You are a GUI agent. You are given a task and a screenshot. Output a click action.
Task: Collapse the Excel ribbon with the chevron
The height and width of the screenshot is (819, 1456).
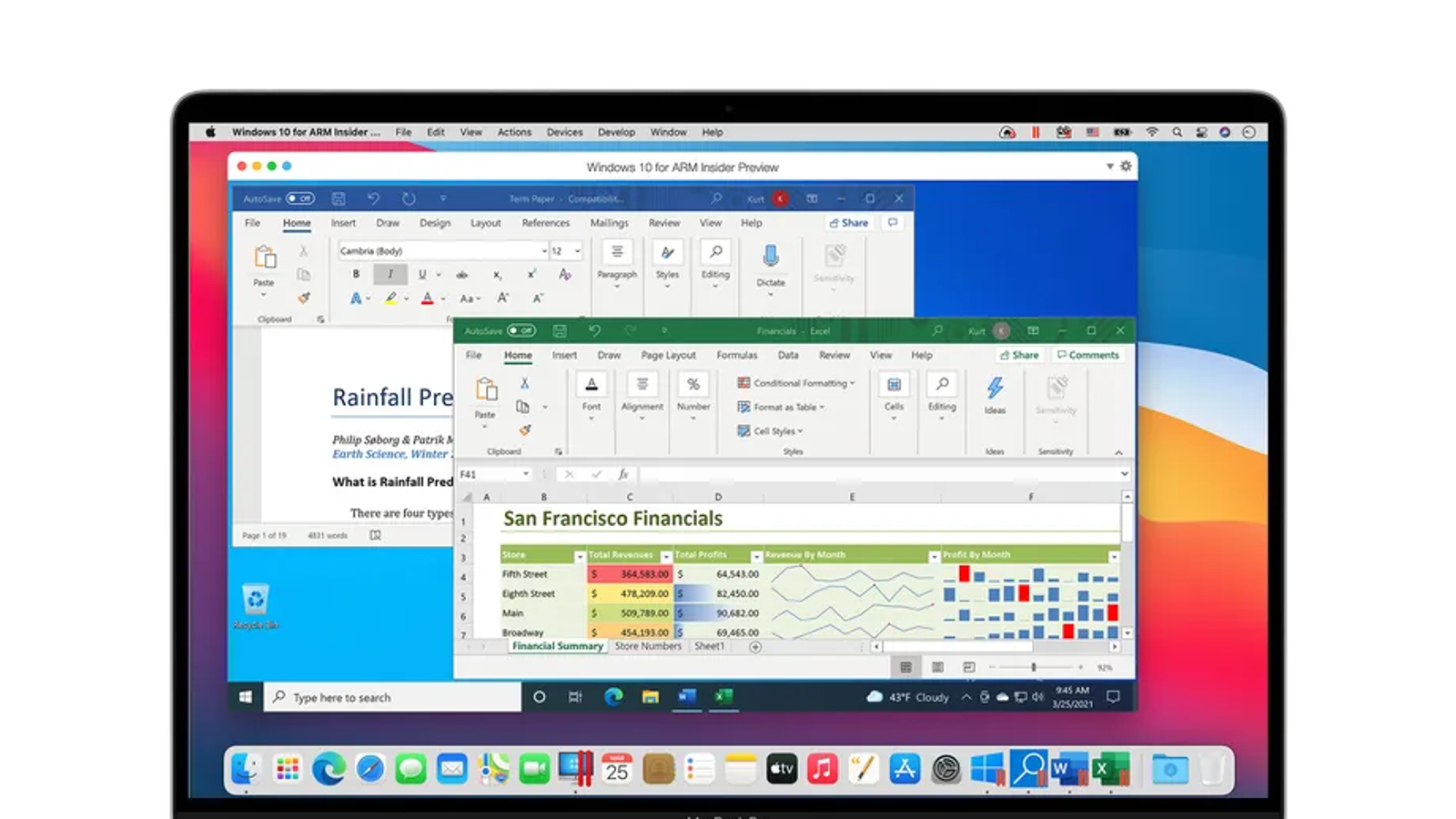click(x=1118, y=451)
